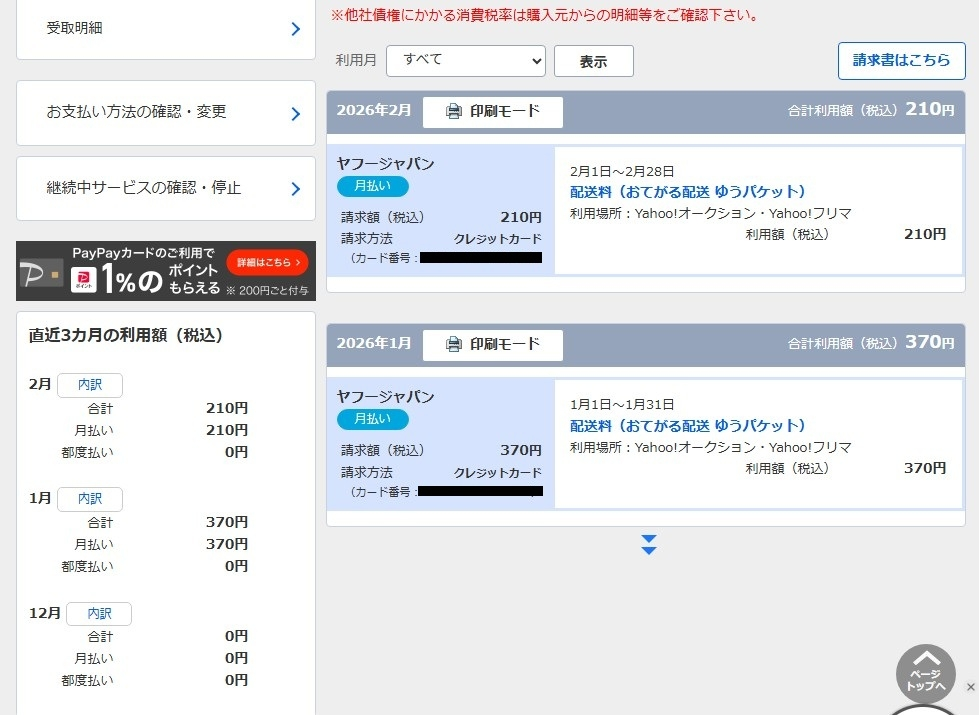Open February 配送料(おてがる配送 ゆうパケット) link
This screenshot has height=715, width=979.
coord(687,192)
